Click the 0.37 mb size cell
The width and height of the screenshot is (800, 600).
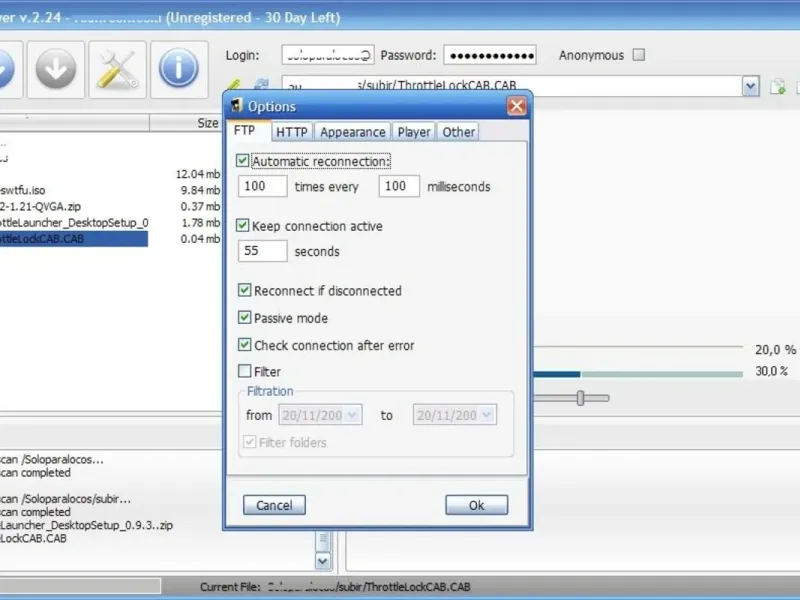click(x=200, y=207)
